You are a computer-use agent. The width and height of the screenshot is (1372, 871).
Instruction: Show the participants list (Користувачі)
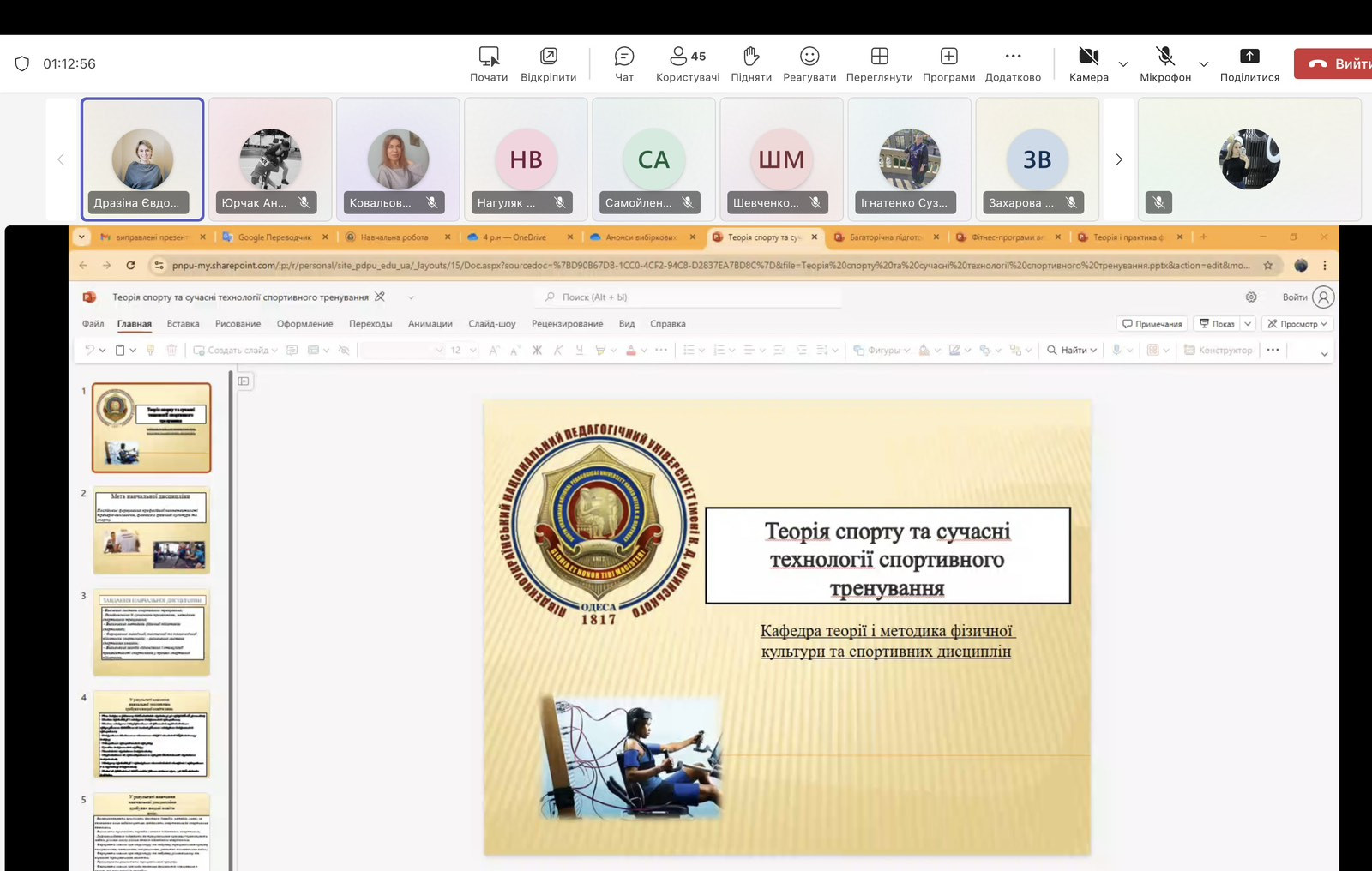pos(688,64)
